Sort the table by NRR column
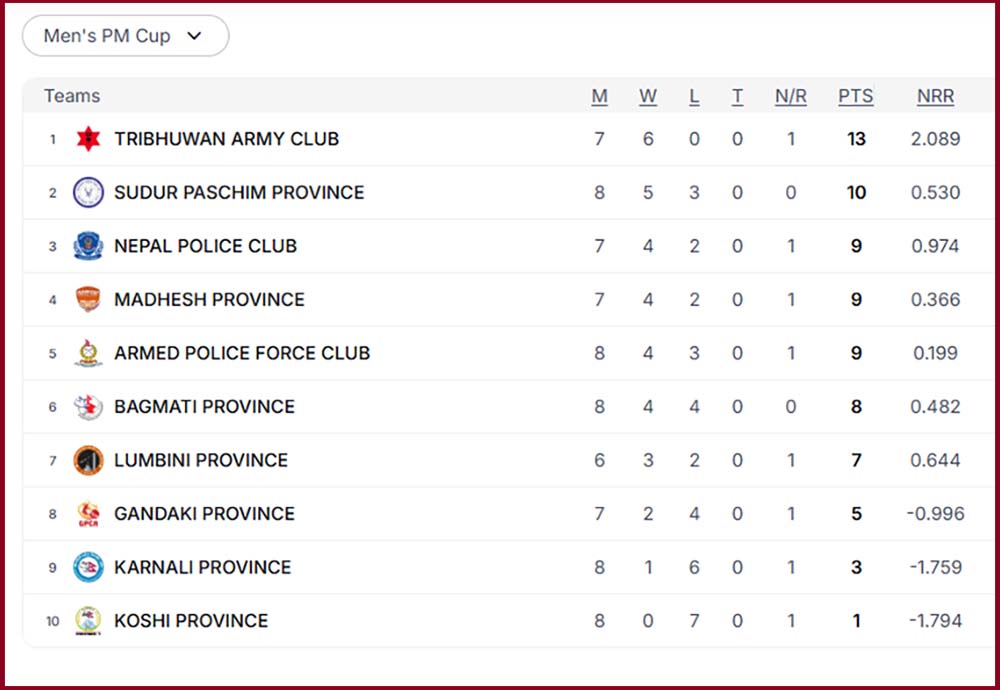 [935, 96]
